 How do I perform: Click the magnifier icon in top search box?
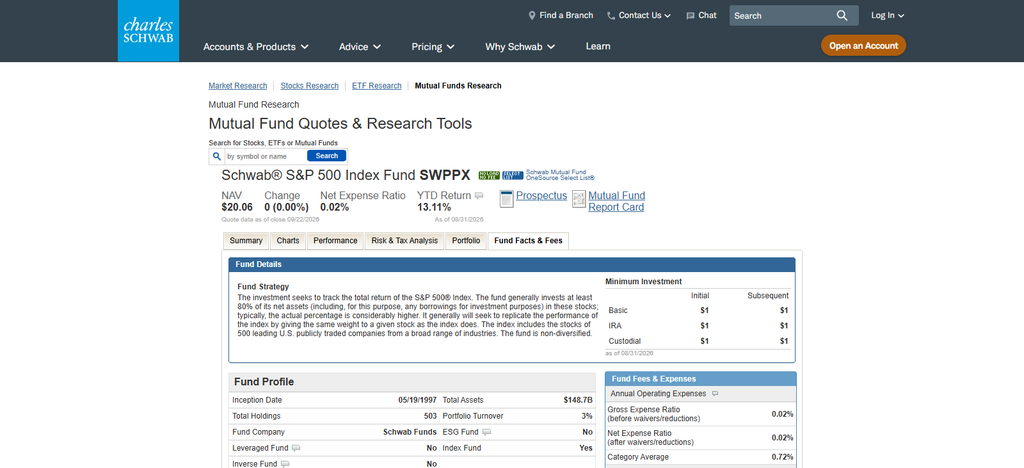[842, 16]
